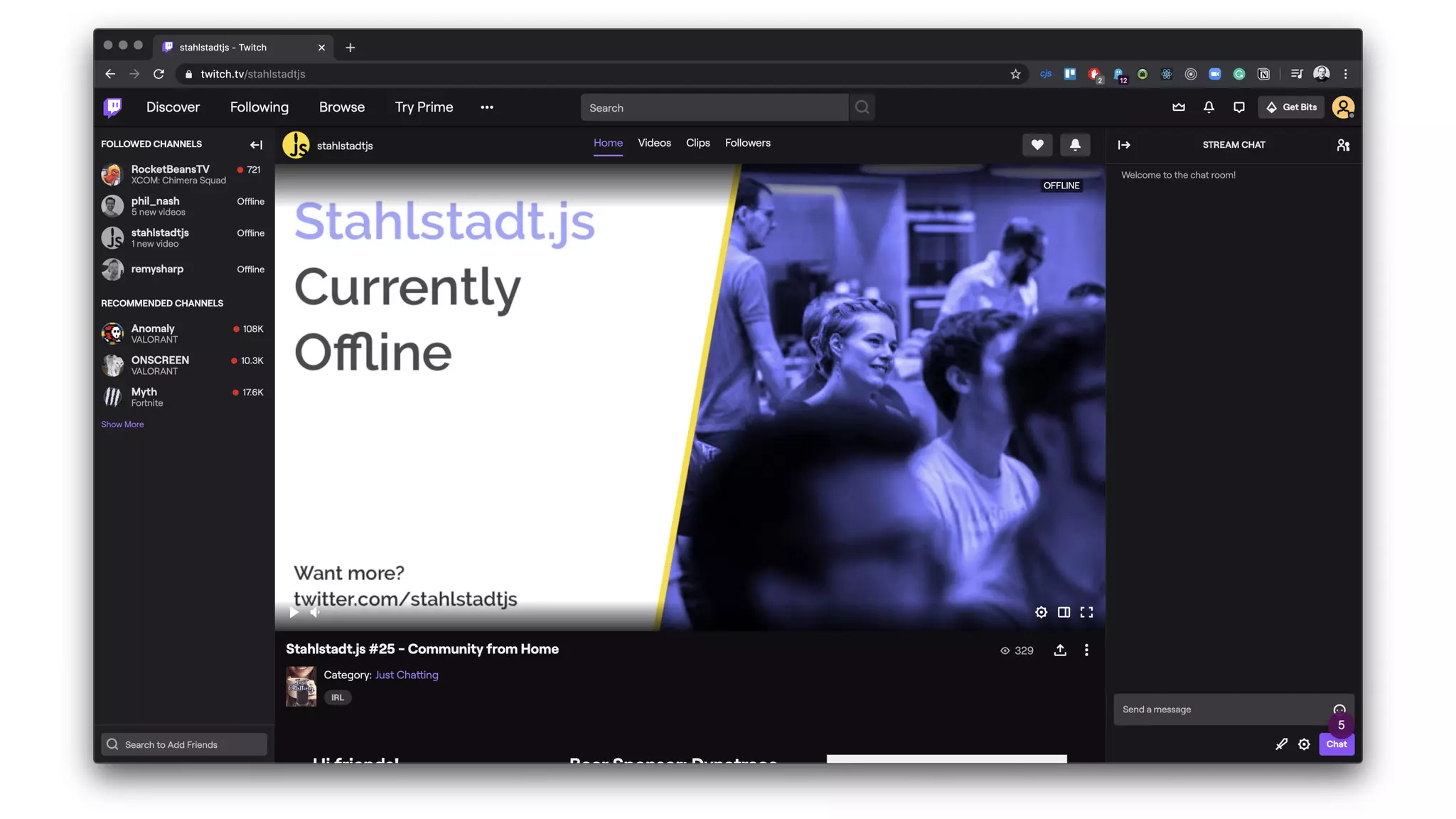Click Try Prime in top navigation
Screen dimensions: 1456x819
coord(424,107)
